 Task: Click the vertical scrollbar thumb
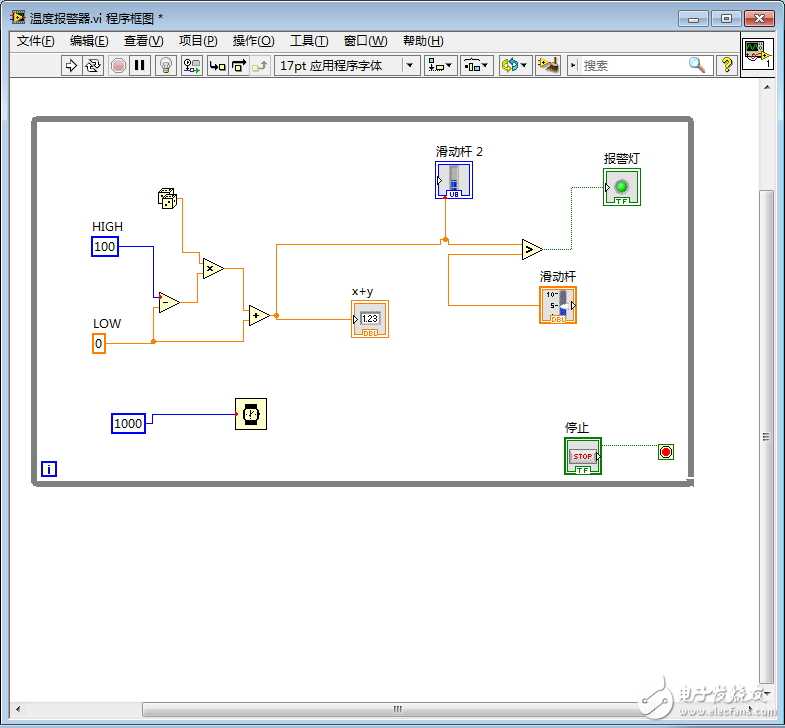pos(766,436)
